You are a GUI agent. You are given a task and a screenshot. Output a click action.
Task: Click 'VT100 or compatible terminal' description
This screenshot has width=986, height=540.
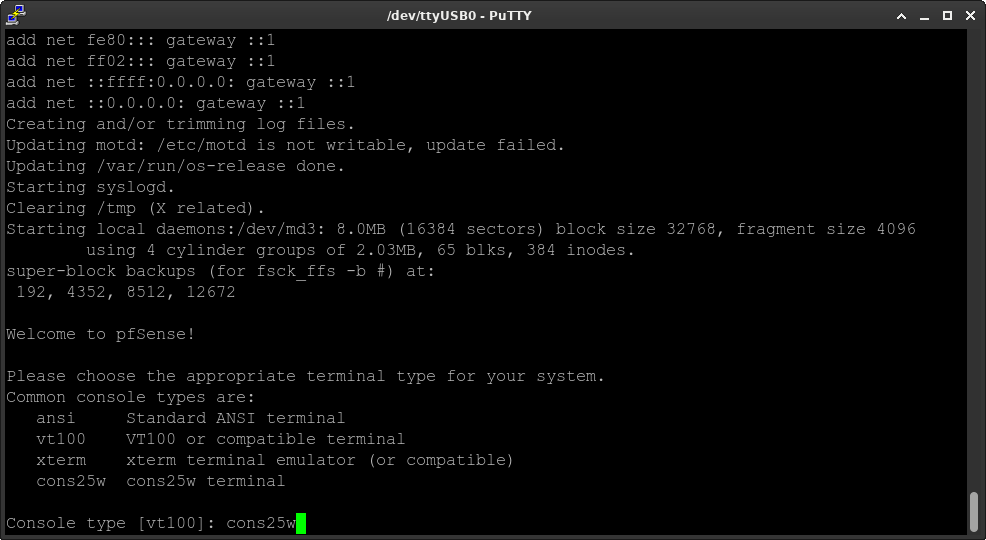265,439
